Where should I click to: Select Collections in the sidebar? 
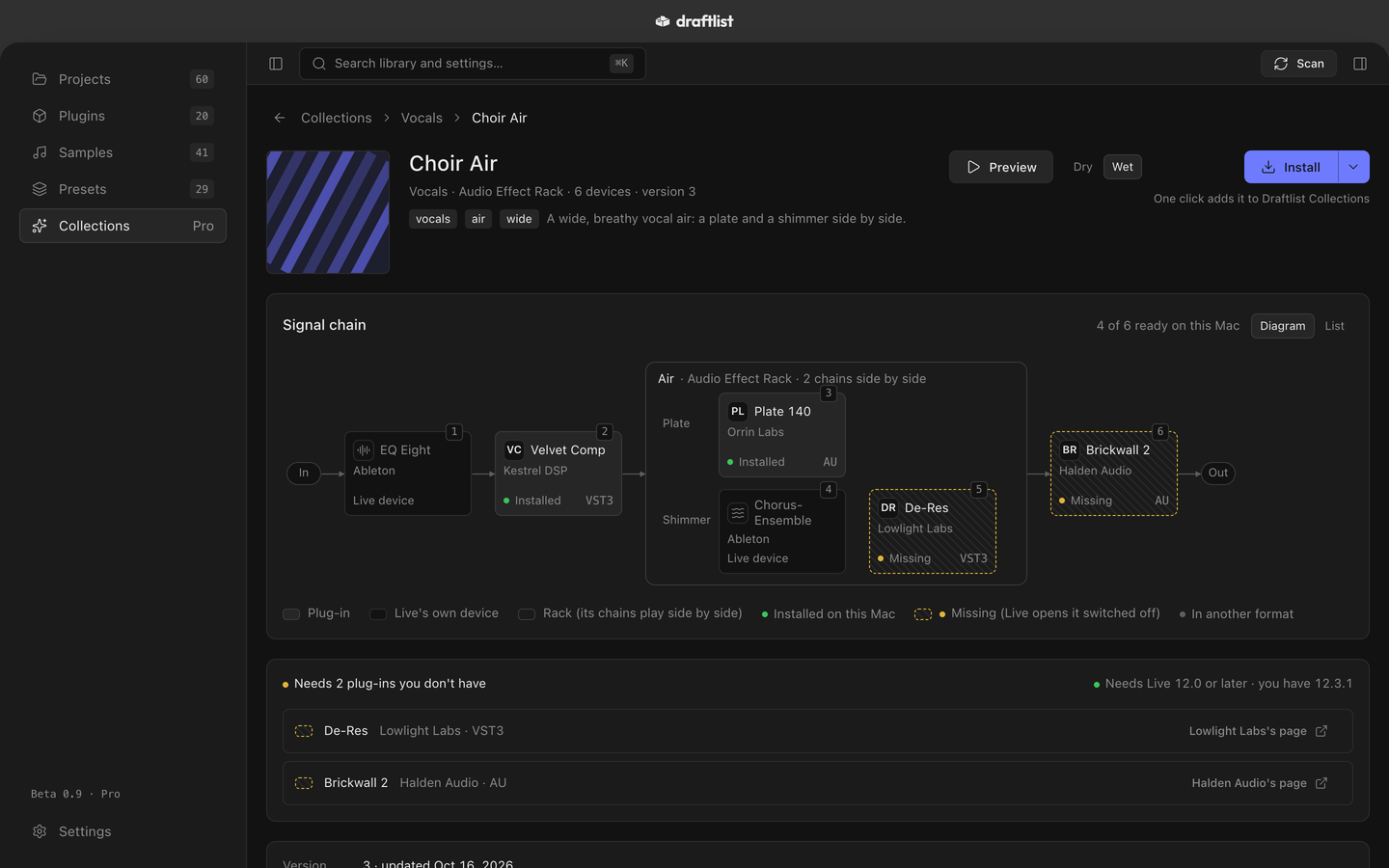point(123,226)
